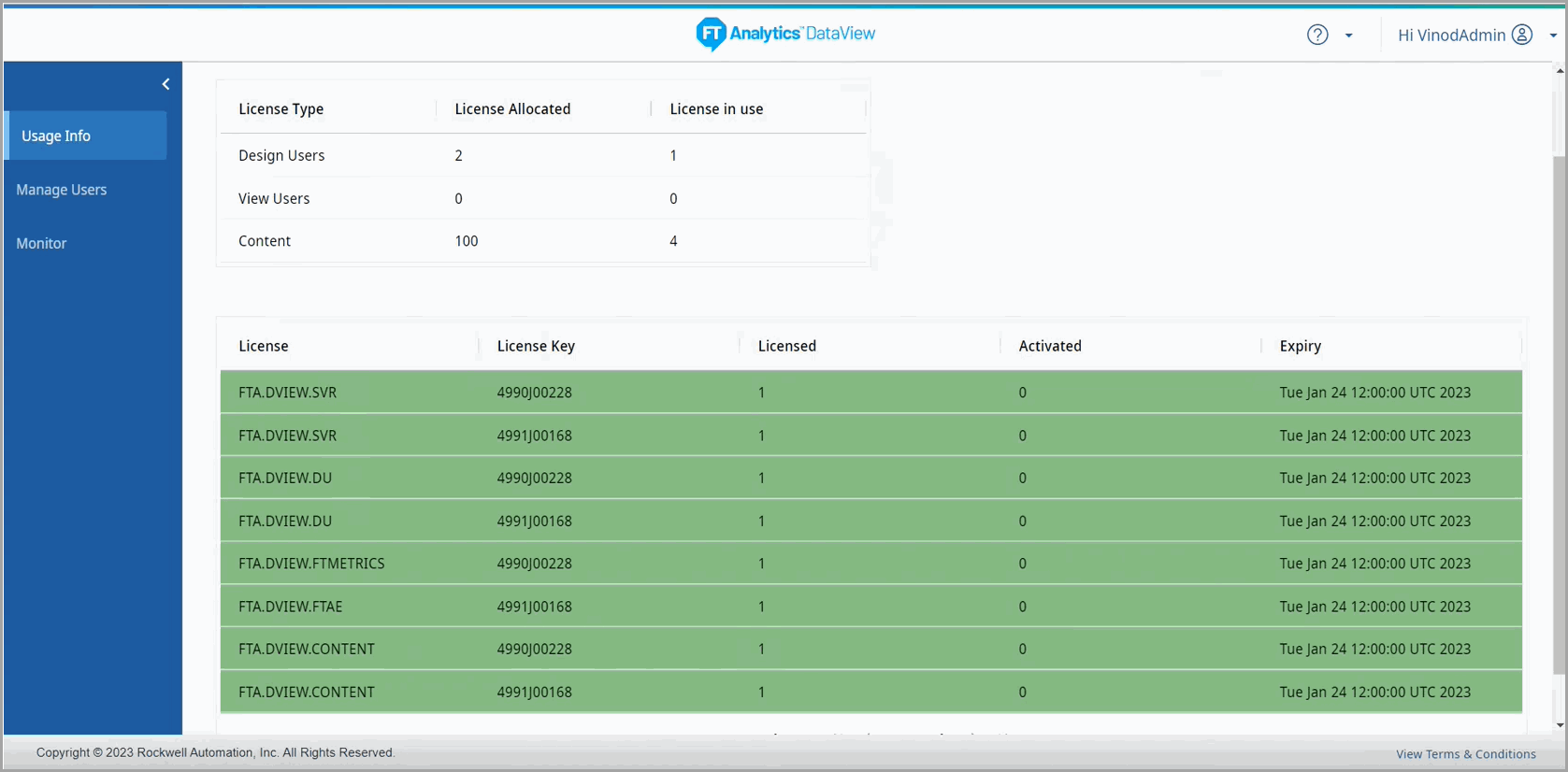1568x772 pixels.
Task: Click the FT Analytics DataView logo
Action: pyautogui.click(x=785, y=34)
